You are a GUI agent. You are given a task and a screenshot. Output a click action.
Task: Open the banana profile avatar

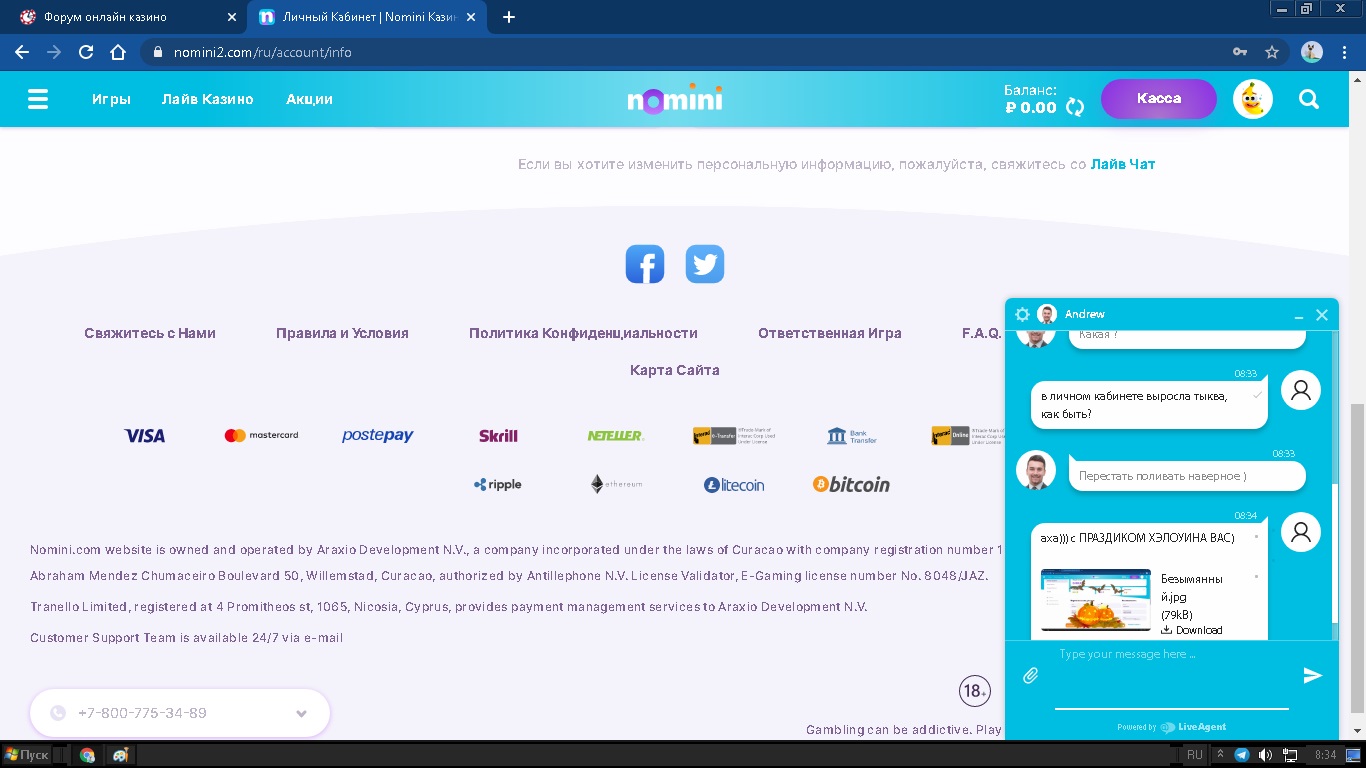1252,99
